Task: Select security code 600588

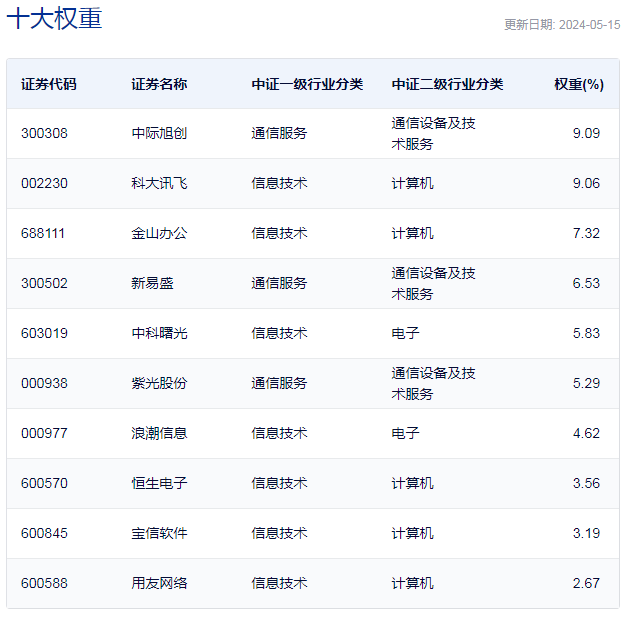Action: click(44, 583)
